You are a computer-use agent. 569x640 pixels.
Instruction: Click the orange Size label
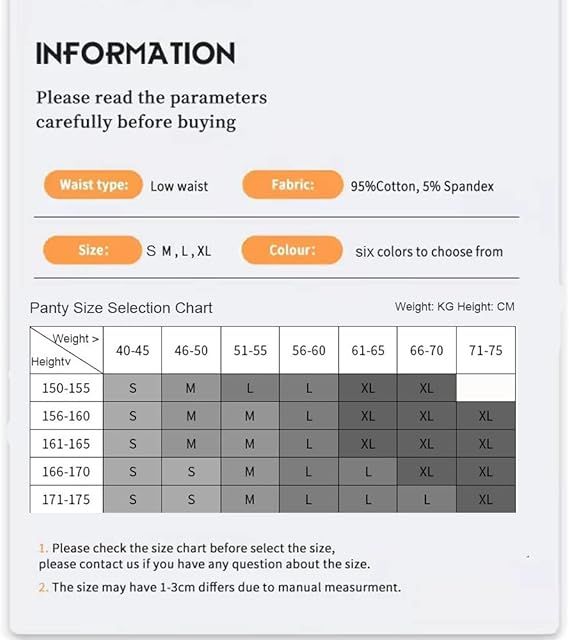point(93,250)
